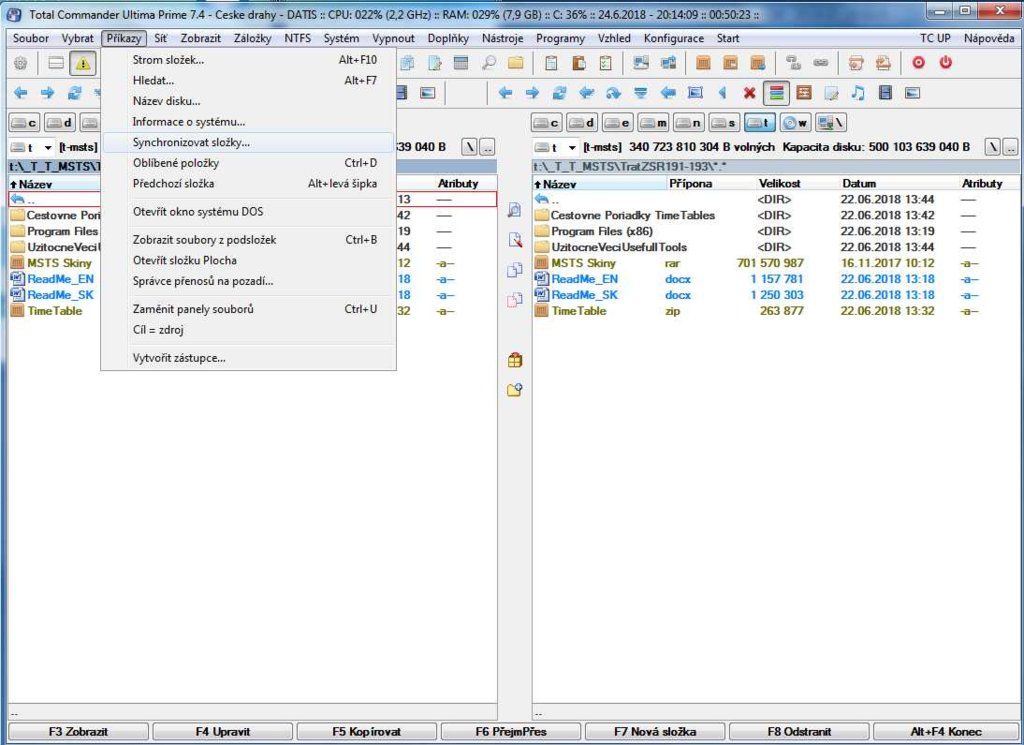Viewport: 1024px width, 745px height.
Task: Click the brown abacus-style icon in right toolbar
Action: pos(804,93)
